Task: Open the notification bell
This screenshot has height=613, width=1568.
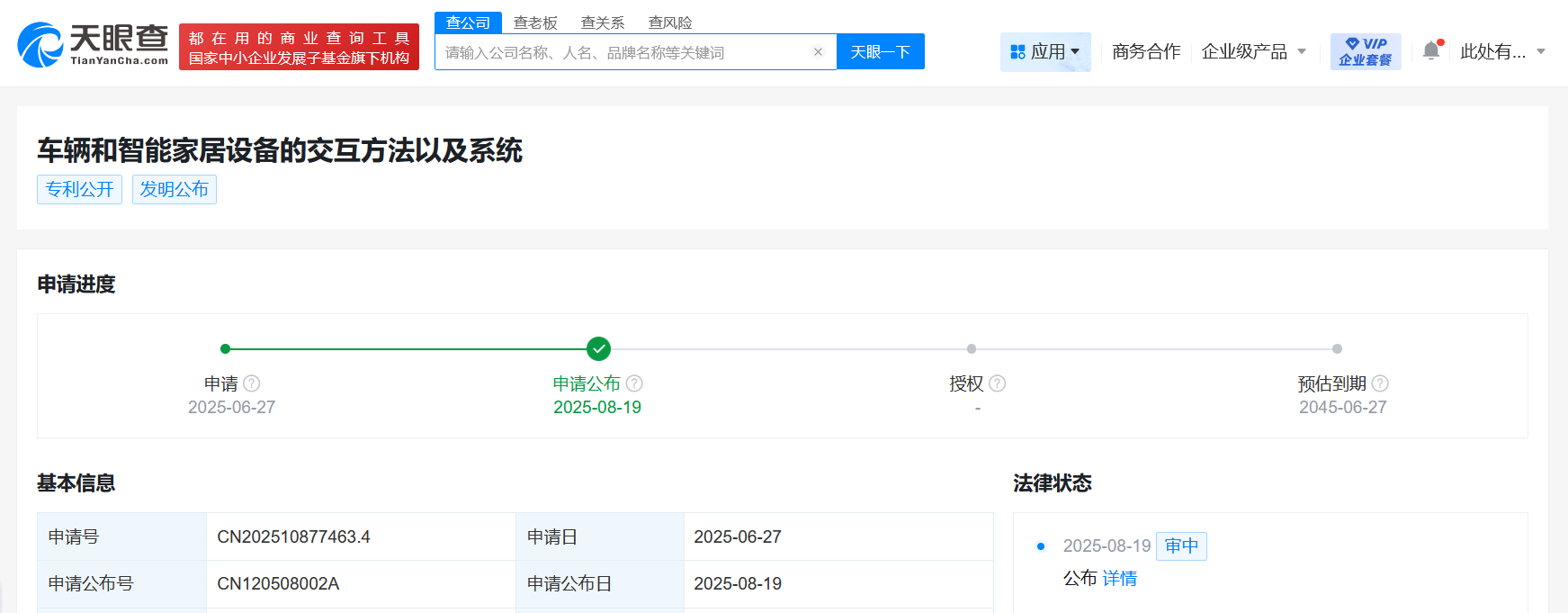Action: click(1431, 51)
